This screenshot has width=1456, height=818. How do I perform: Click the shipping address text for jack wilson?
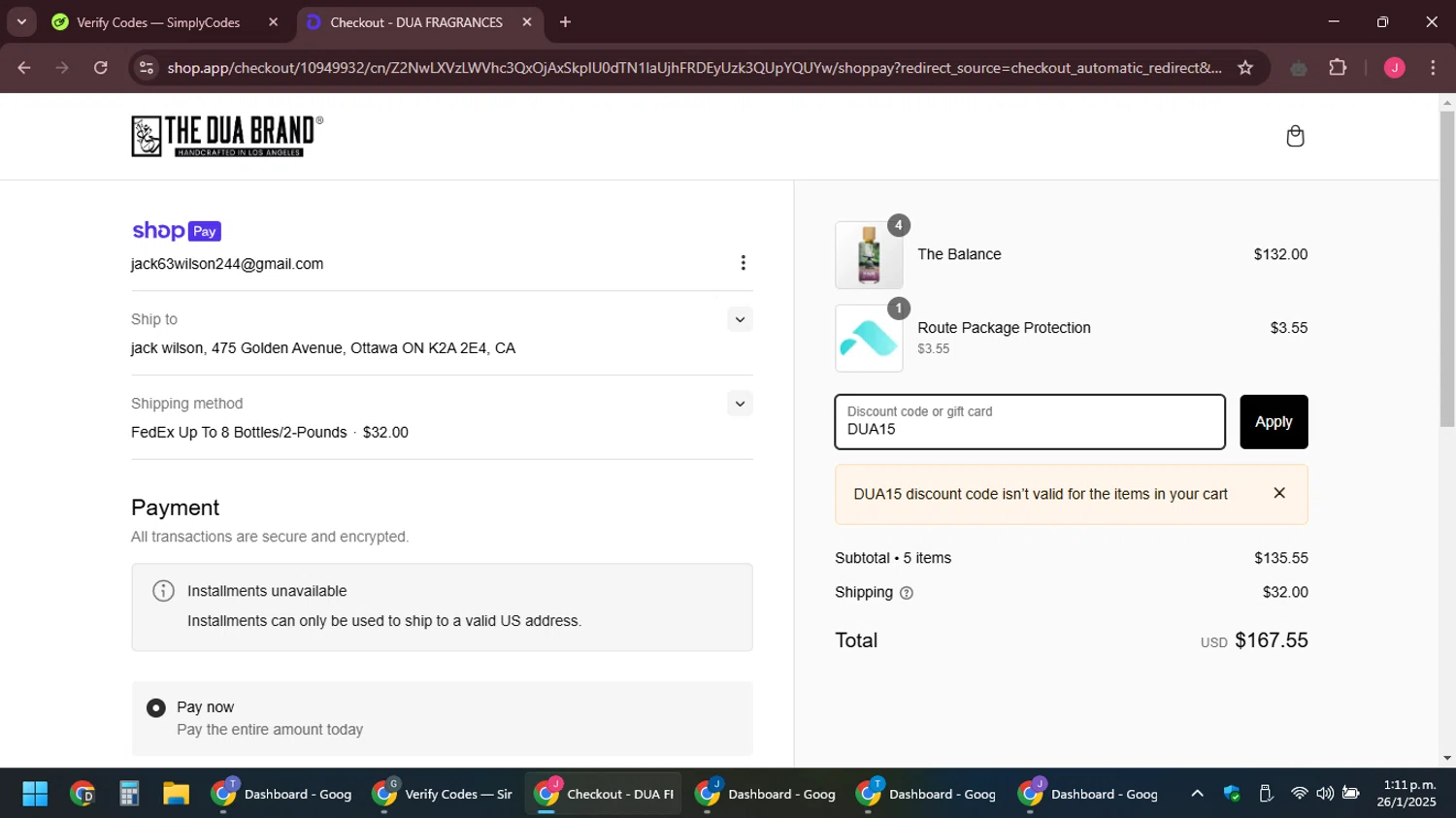coord(323,348)
